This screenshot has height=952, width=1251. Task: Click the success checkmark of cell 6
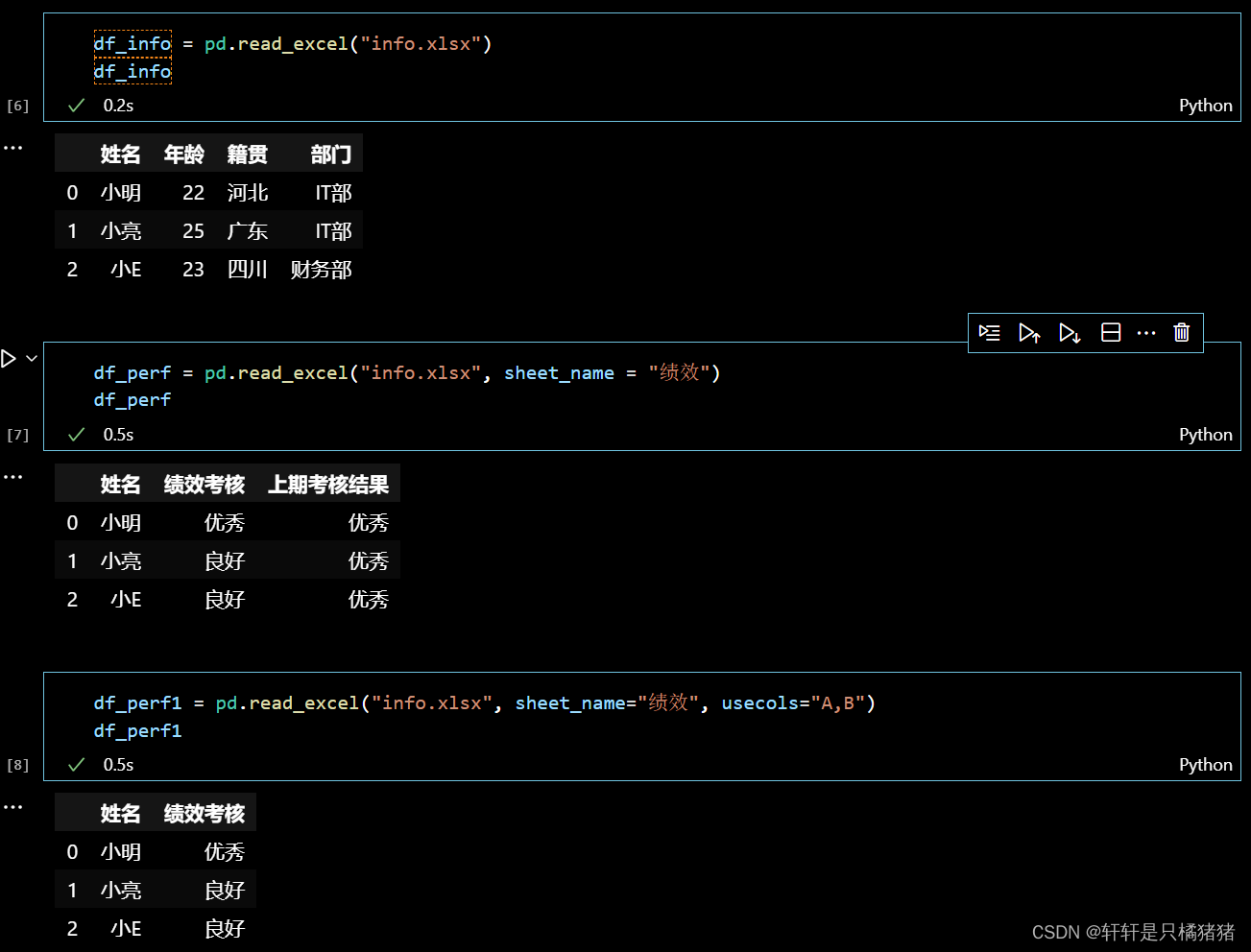point(77,106)
